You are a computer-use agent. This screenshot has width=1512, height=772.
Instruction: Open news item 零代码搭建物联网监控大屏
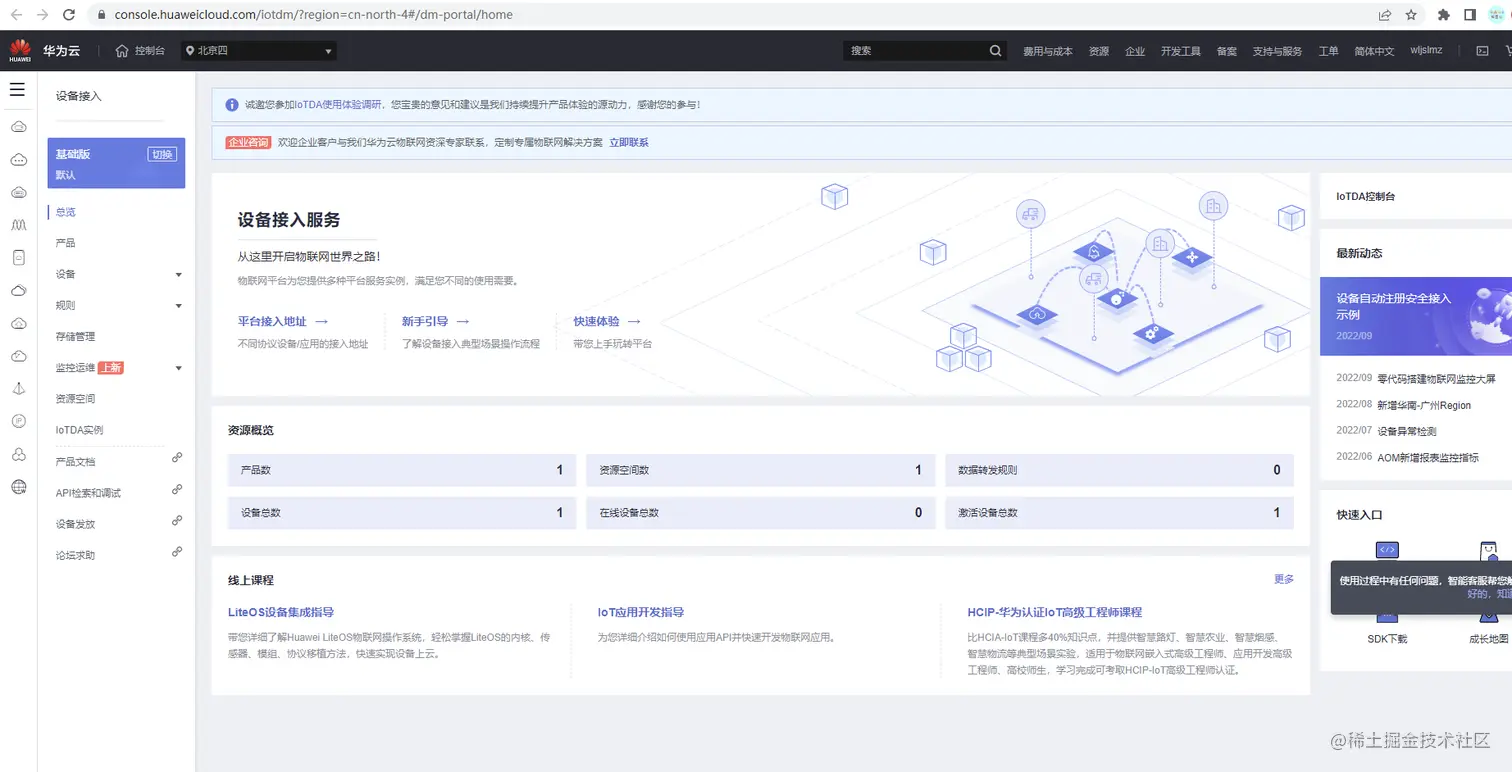(x=1436, y=379)
